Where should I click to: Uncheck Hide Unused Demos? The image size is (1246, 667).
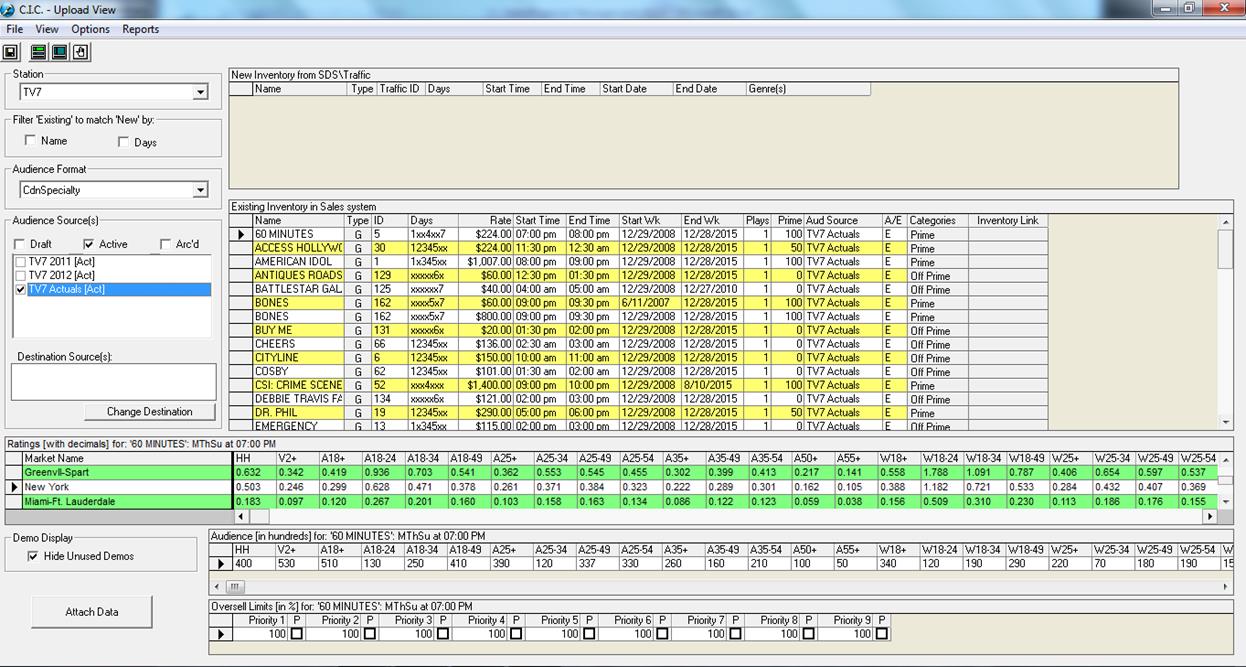tap(34, 556)
